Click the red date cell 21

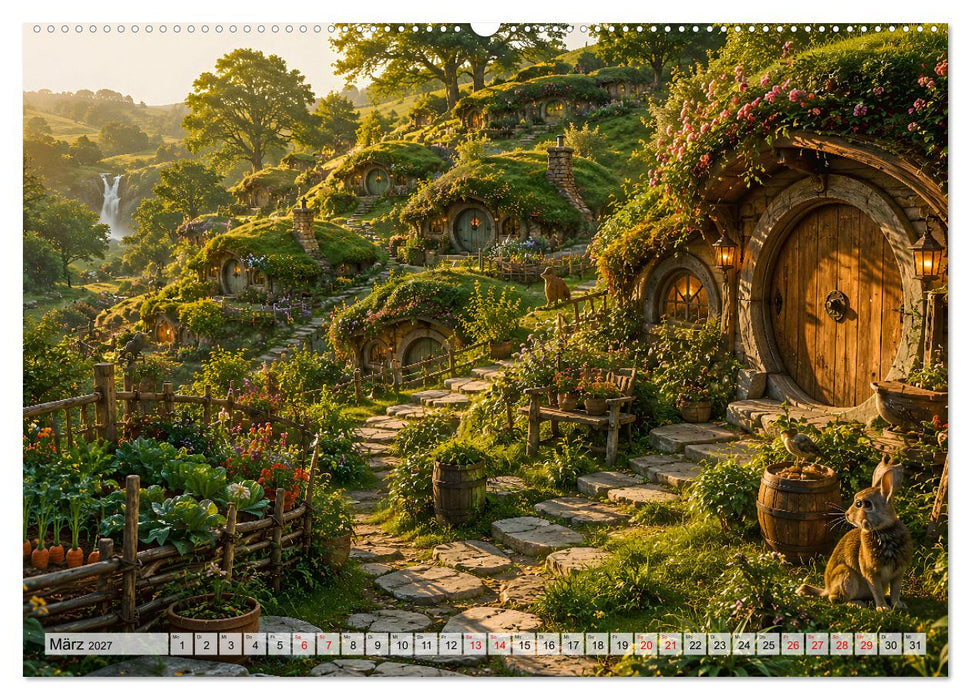(671, 644)
